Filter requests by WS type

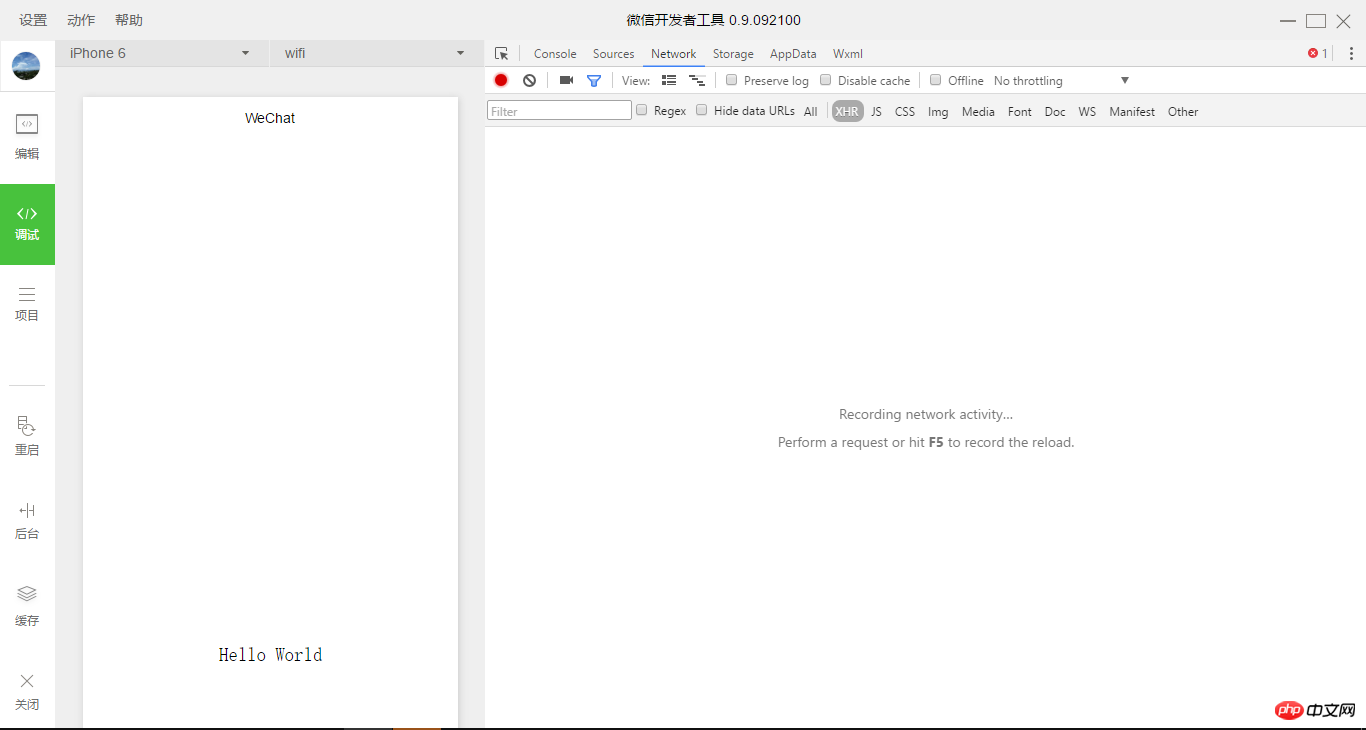(x=1087, y=111)
